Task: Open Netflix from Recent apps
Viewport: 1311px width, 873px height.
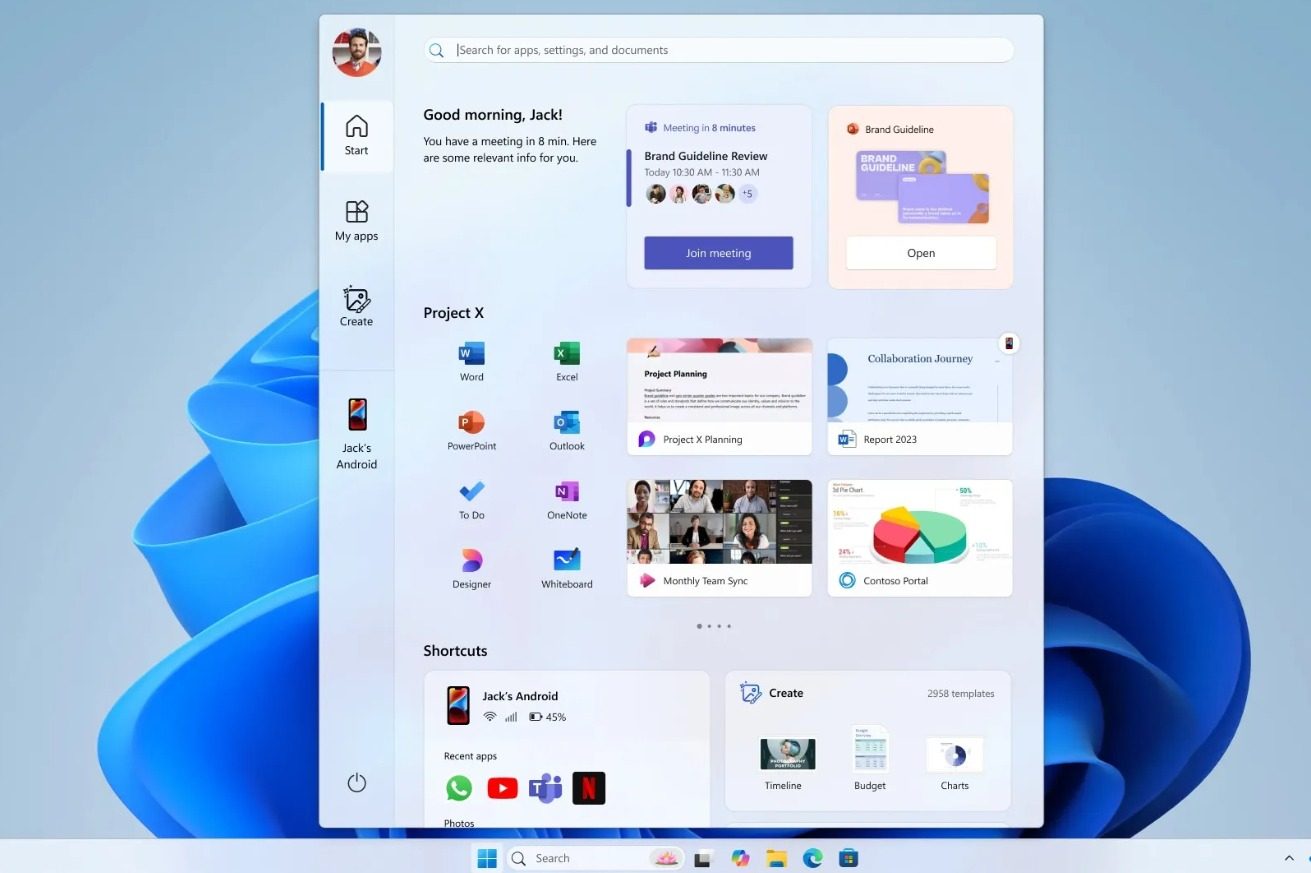Action: click(589, 788)
